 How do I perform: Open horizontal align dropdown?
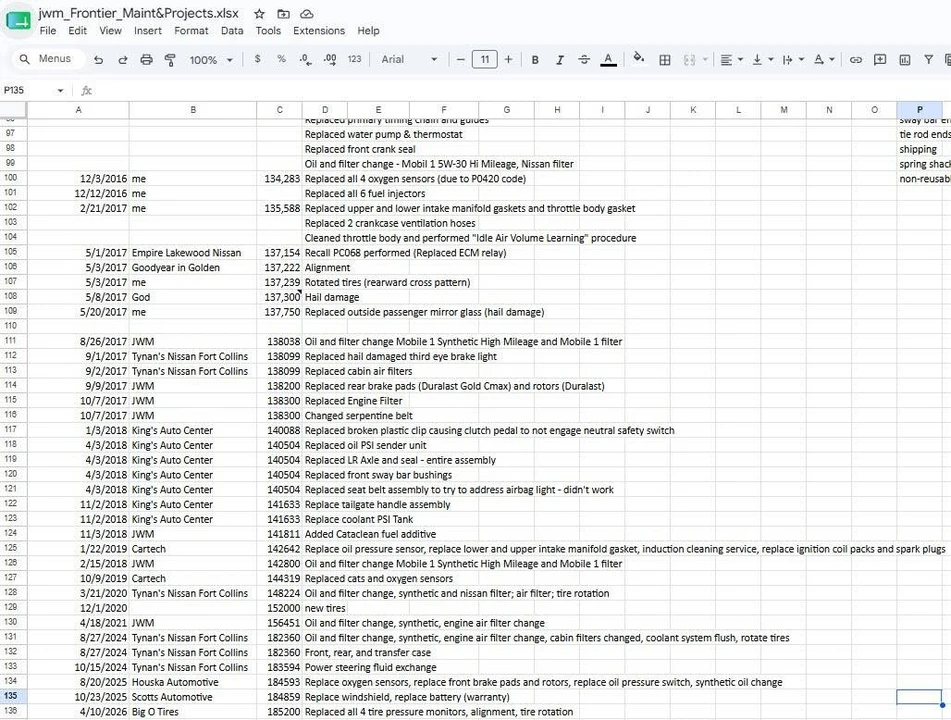point(731,59)
